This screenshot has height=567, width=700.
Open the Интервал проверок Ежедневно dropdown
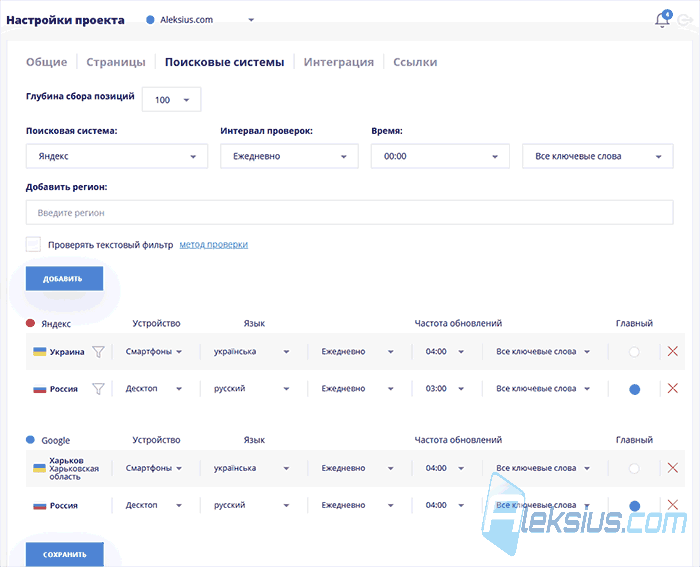289,156
